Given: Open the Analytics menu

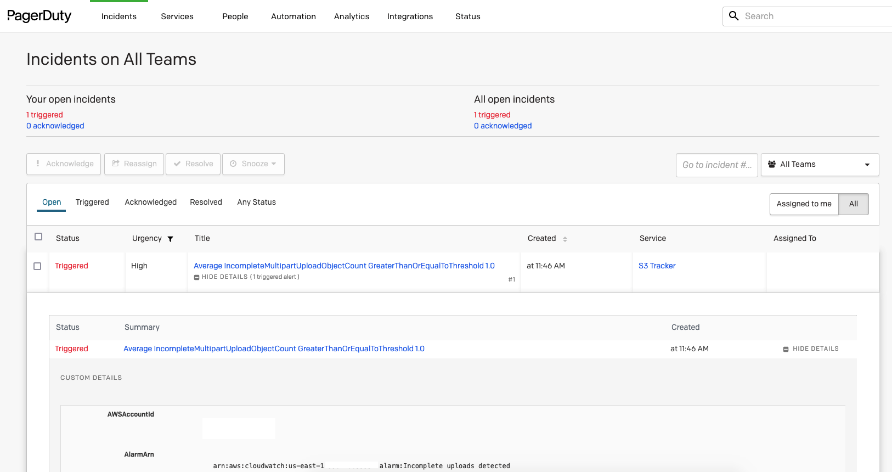Looking at the screenshot, I should (x=352, y=16).
